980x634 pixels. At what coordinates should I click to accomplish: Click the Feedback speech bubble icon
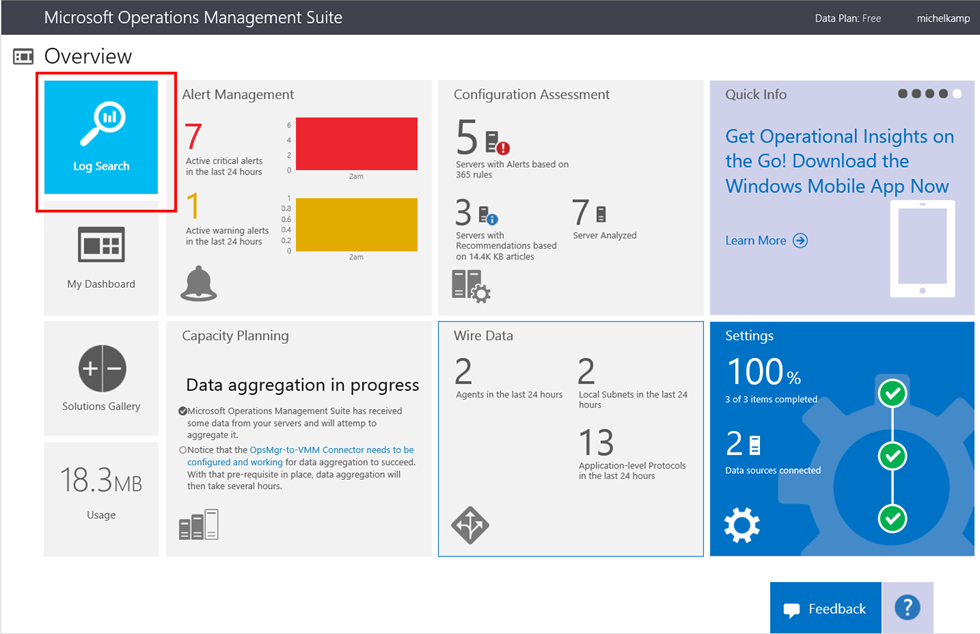(792, 610)
